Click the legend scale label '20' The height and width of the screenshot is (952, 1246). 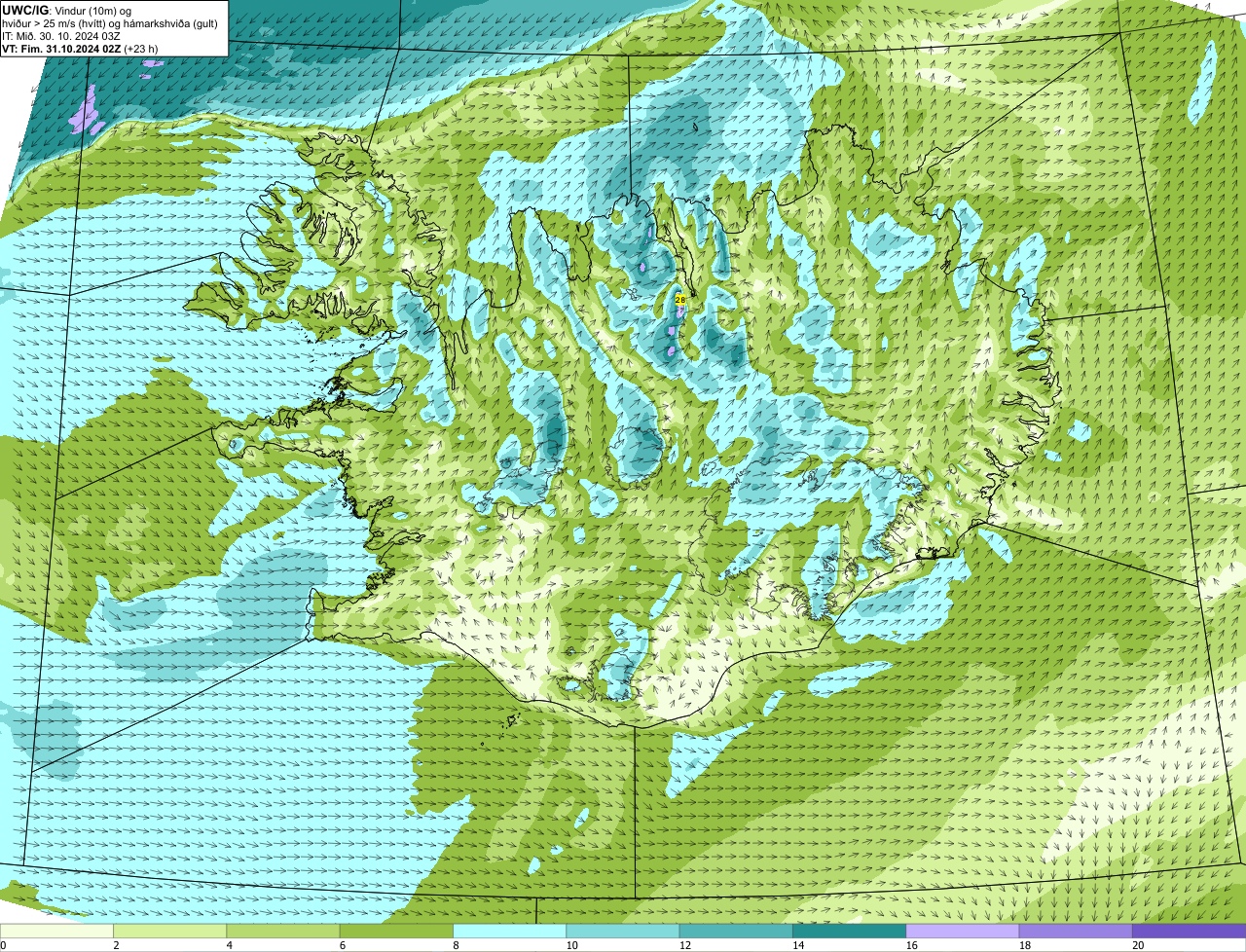pyautogui.click(x=1138, y=945)
